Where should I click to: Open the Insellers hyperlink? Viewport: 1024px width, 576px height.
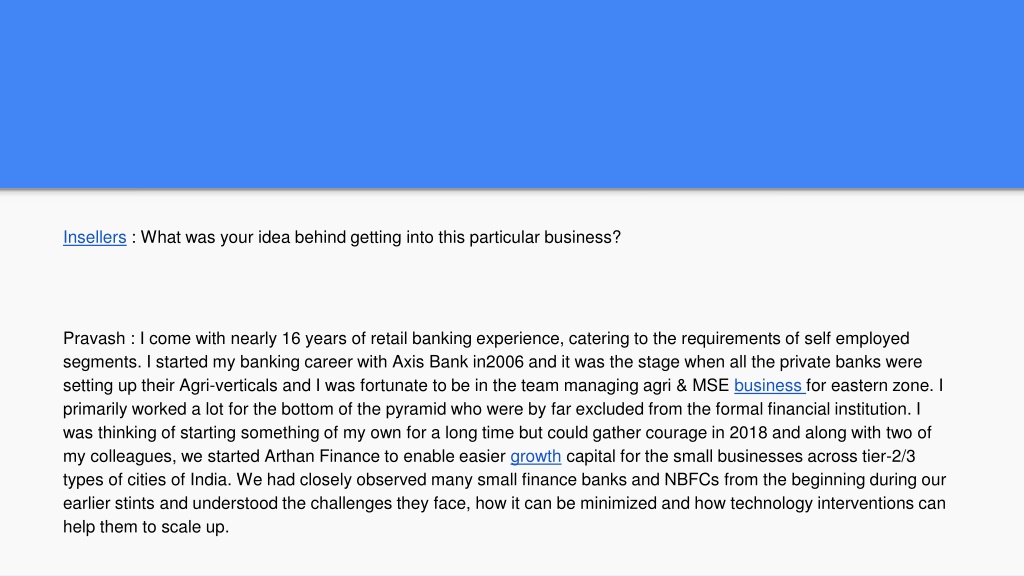click(95, 237)
